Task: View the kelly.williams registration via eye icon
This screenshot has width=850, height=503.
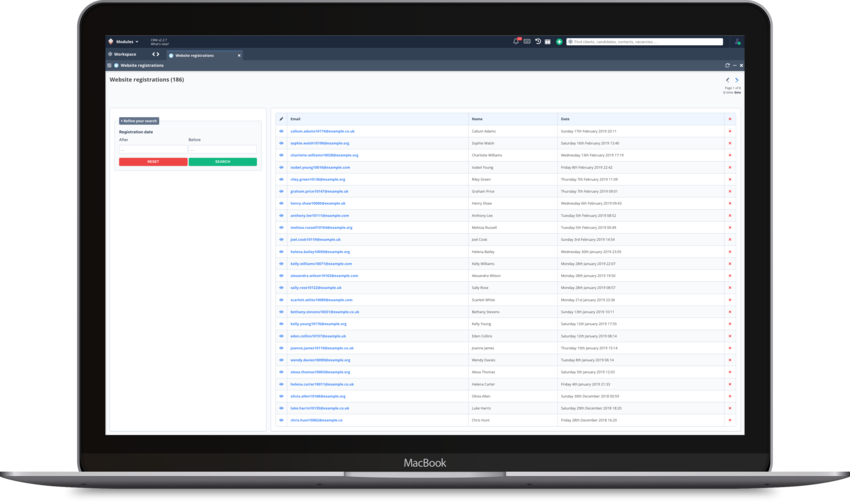Action: (281, 263)
